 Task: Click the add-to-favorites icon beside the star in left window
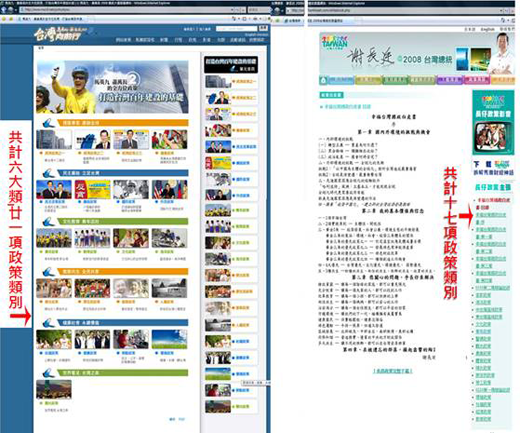[11, 19]
